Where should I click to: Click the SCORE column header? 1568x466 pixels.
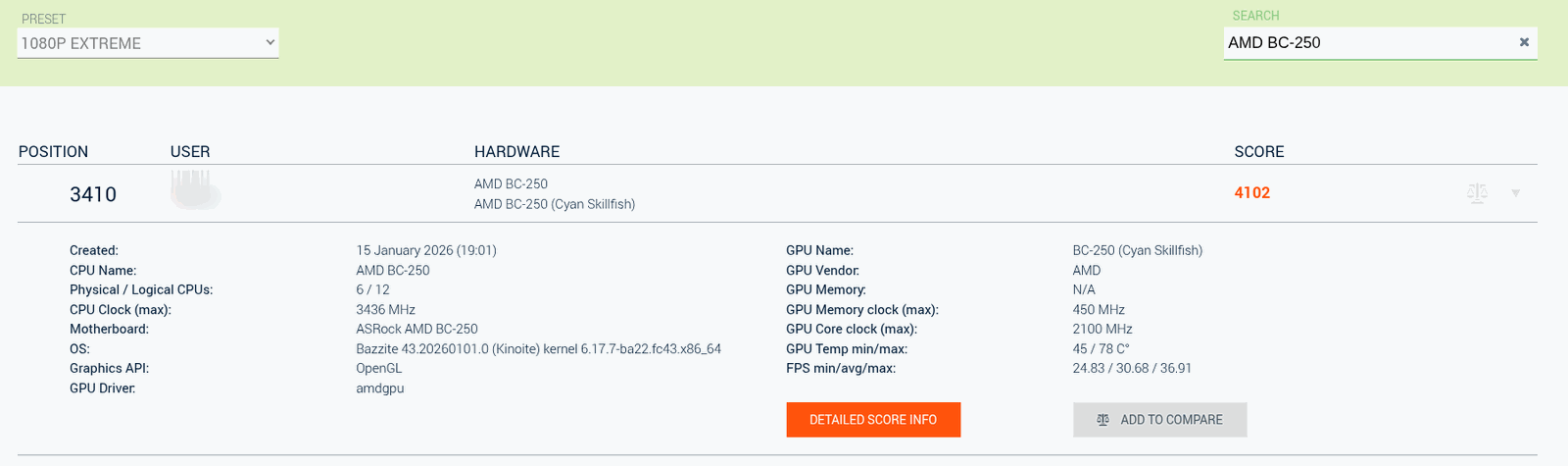coord(1259,152)
